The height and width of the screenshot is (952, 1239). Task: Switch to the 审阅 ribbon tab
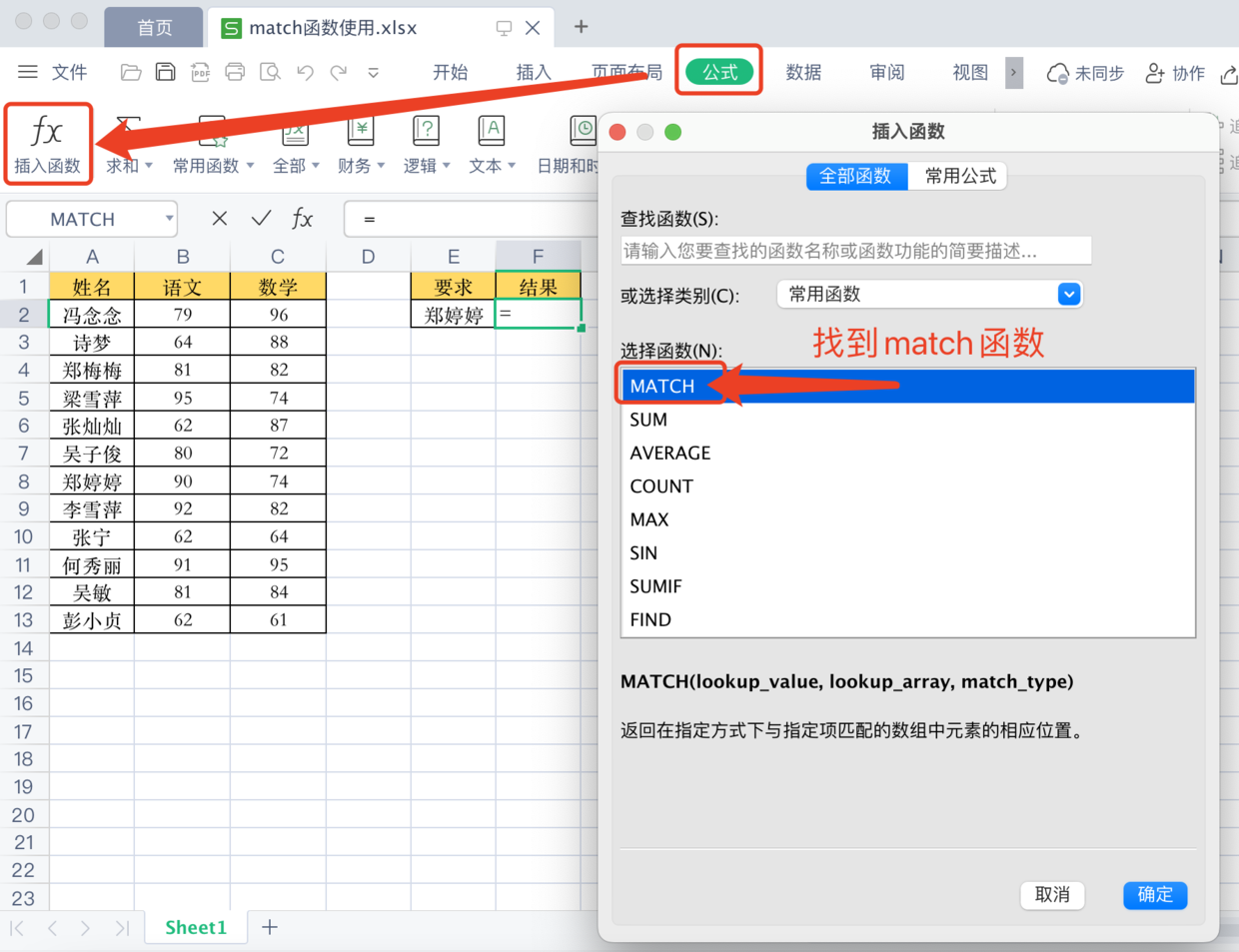[887, 72]
